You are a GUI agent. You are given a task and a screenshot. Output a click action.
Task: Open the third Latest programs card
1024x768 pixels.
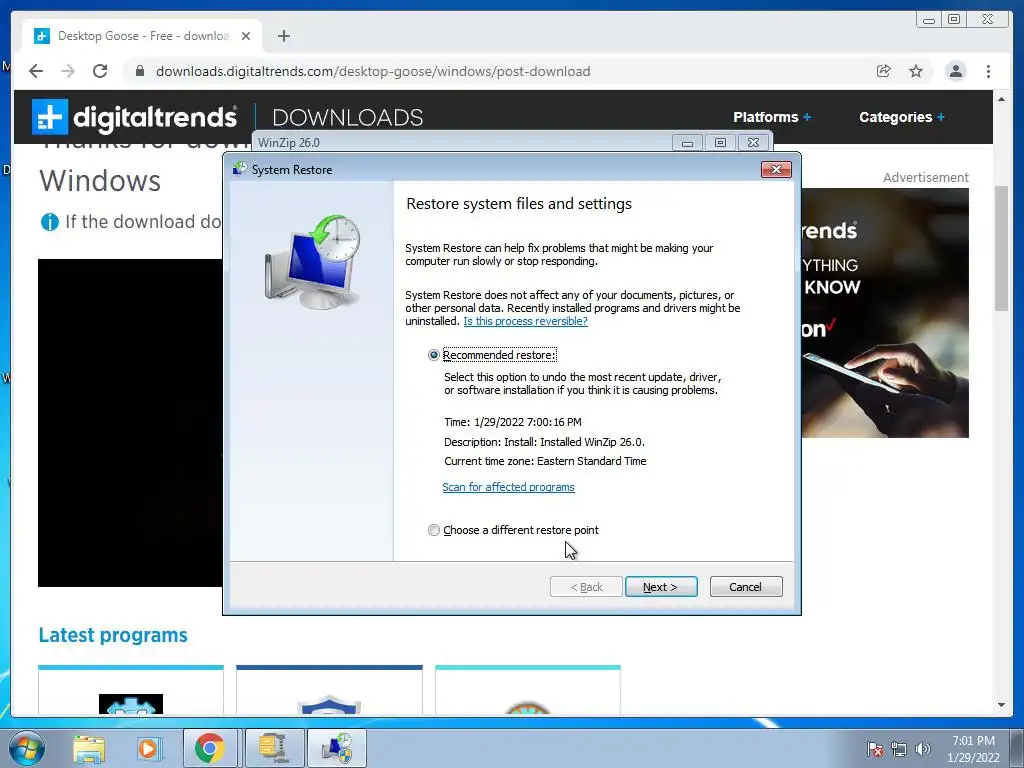[528, 691]
